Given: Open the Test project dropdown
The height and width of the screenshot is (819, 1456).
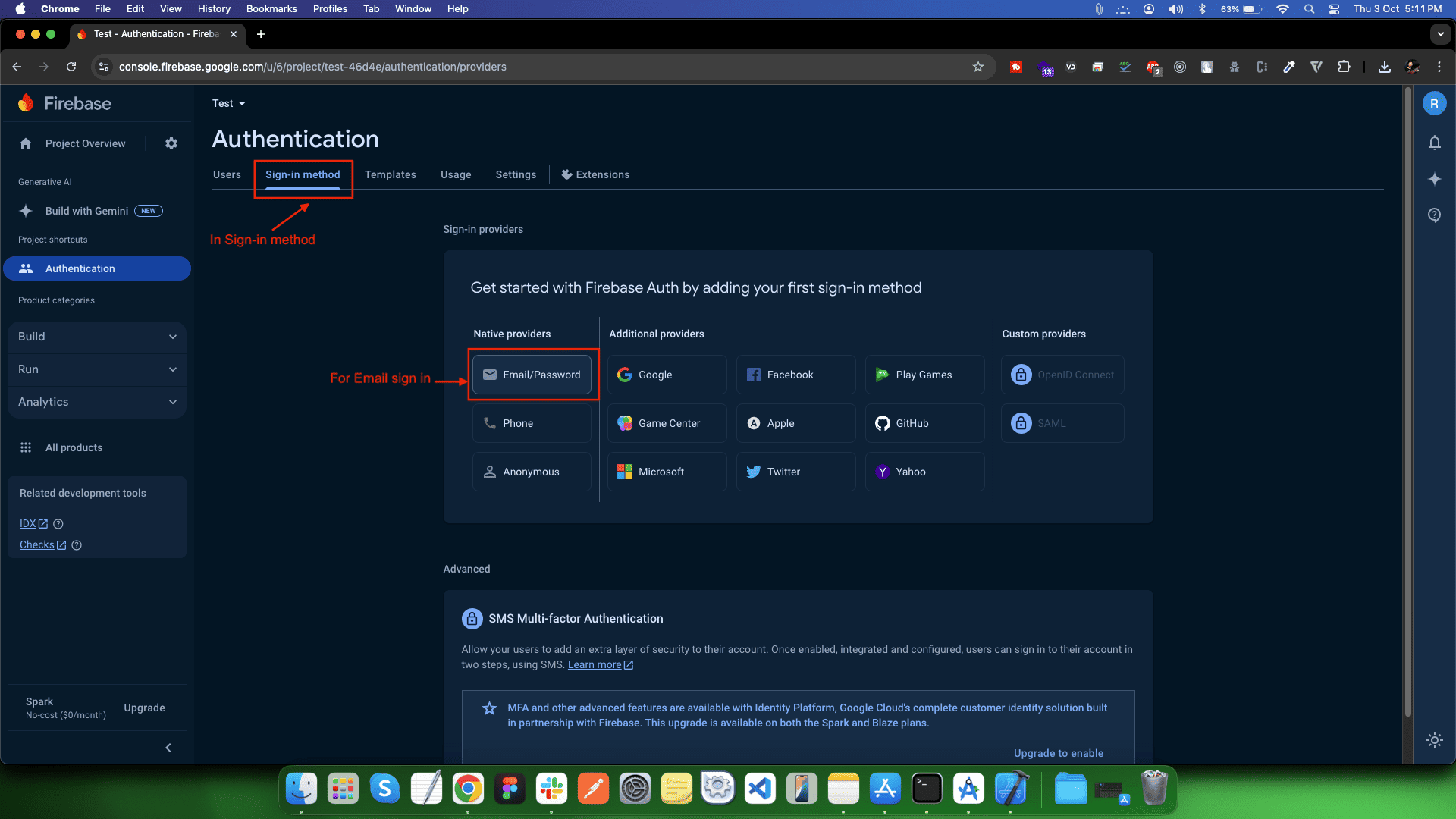Looking at the screenshot, I should point(229,103).
